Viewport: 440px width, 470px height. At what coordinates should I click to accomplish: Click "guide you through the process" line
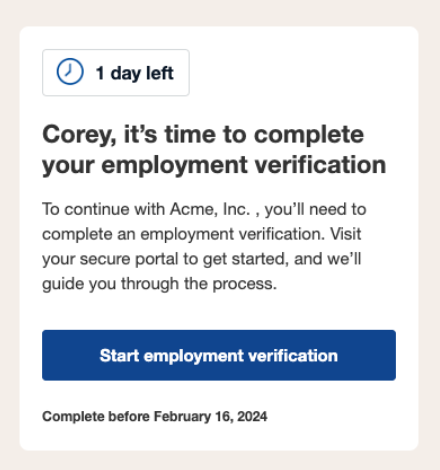pyautogui.click(x=159, y=284)
